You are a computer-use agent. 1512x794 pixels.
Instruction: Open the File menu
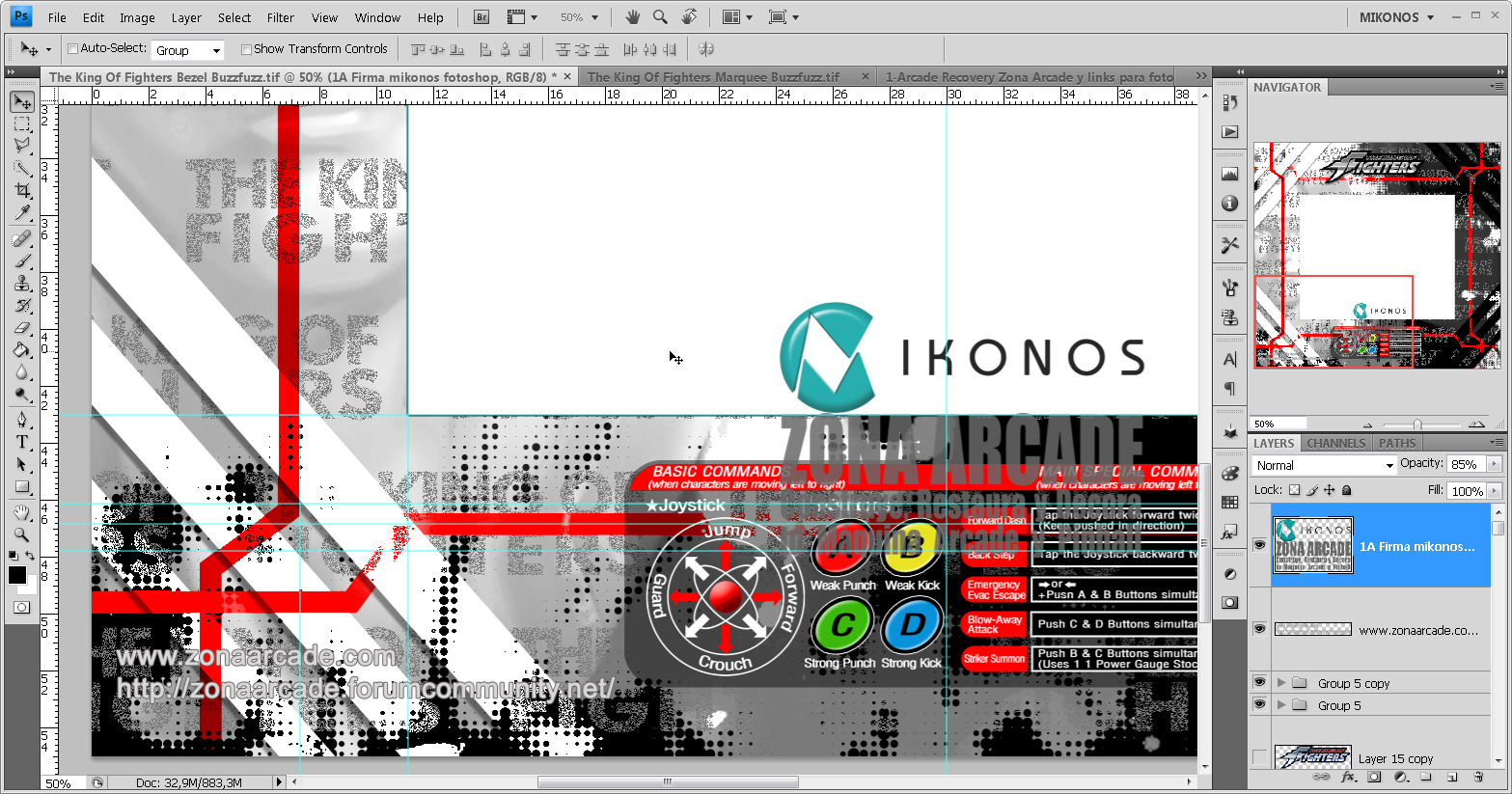(x=57, y=17)
